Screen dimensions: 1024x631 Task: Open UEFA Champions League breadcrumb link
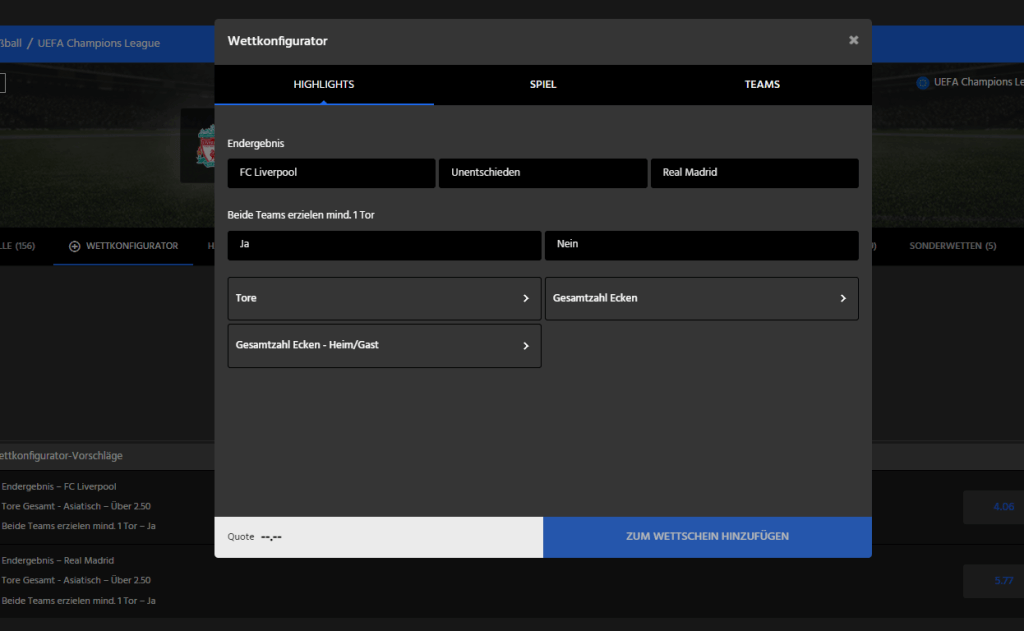click(x=99, y=43)
